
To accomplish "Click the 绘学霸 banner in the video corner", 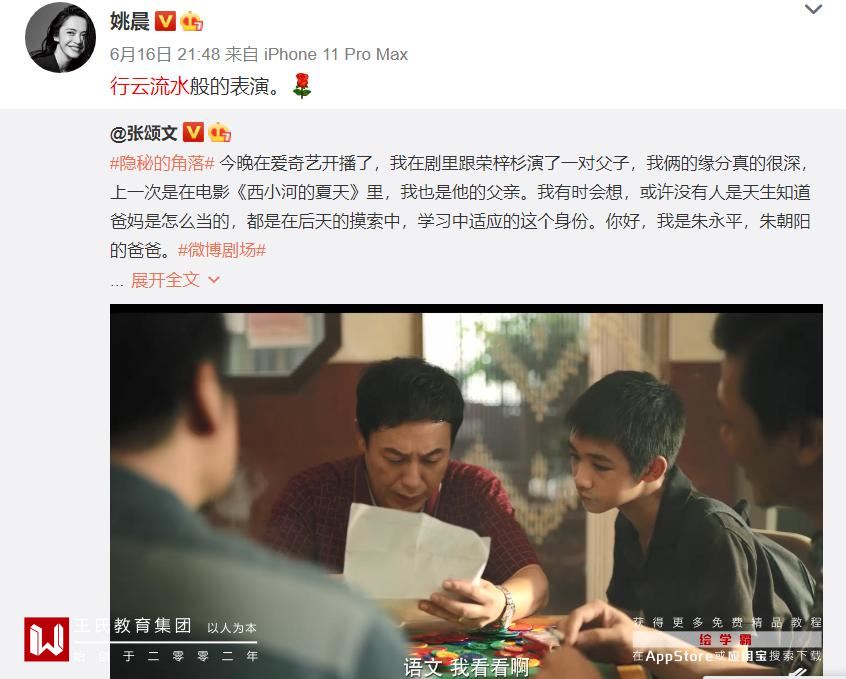I will point(726,640).
